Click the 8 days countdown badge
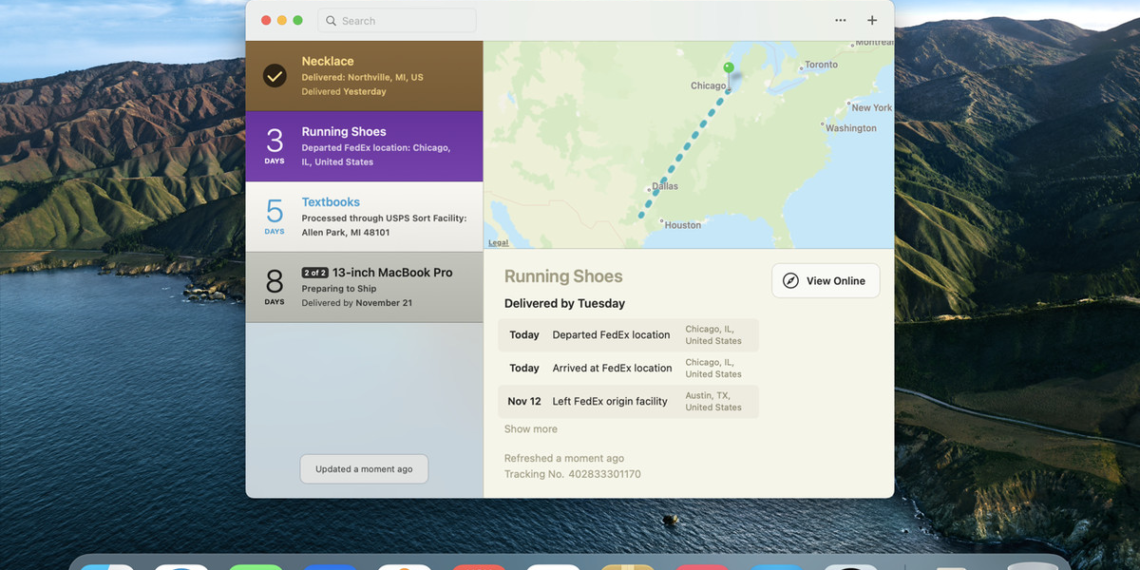The height and width of the screenshot is (570, 1140). pyautogui.click(x=274, y=286)
